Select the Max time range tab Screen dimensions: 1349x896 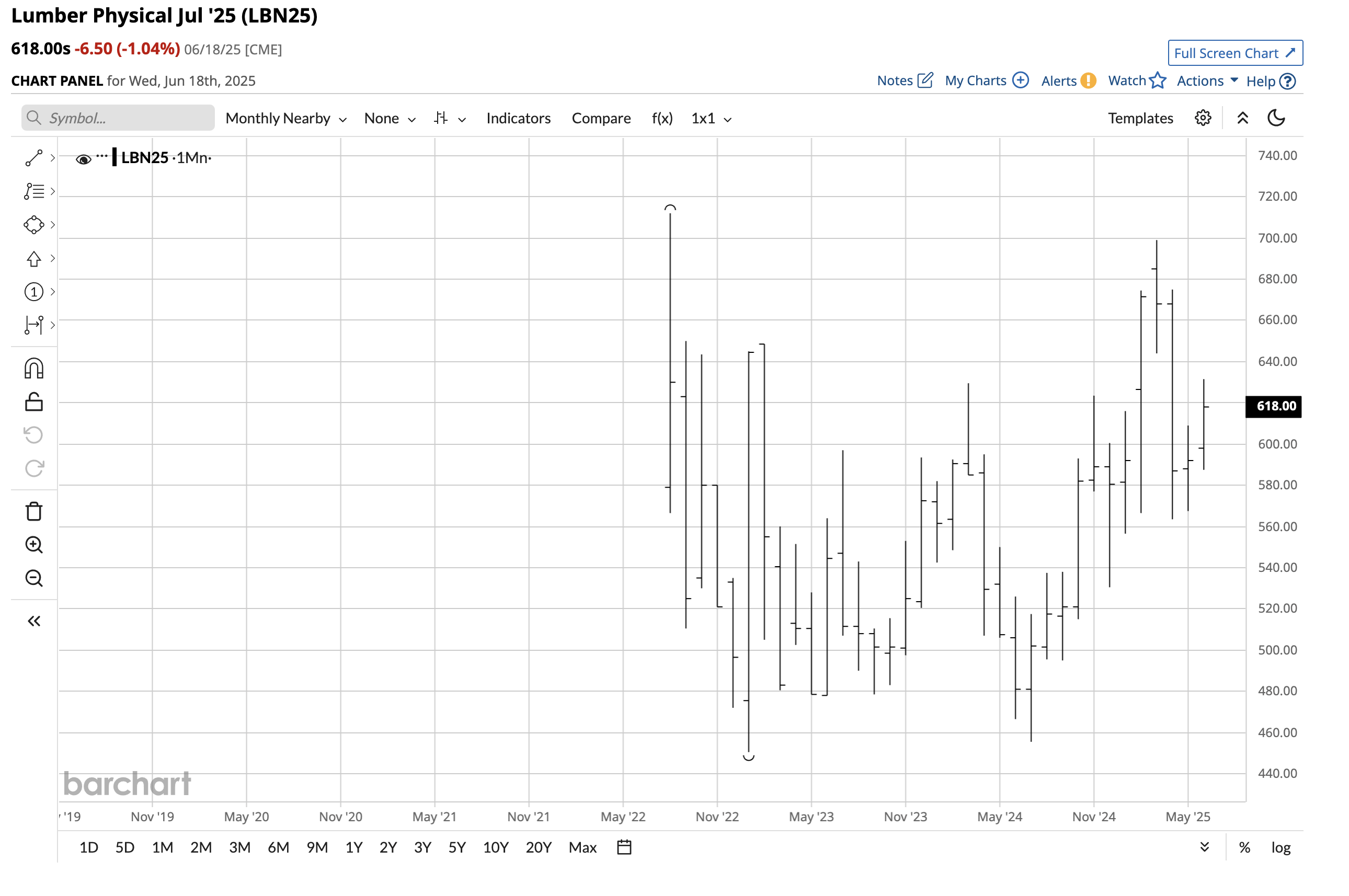[x=582, y=847]
